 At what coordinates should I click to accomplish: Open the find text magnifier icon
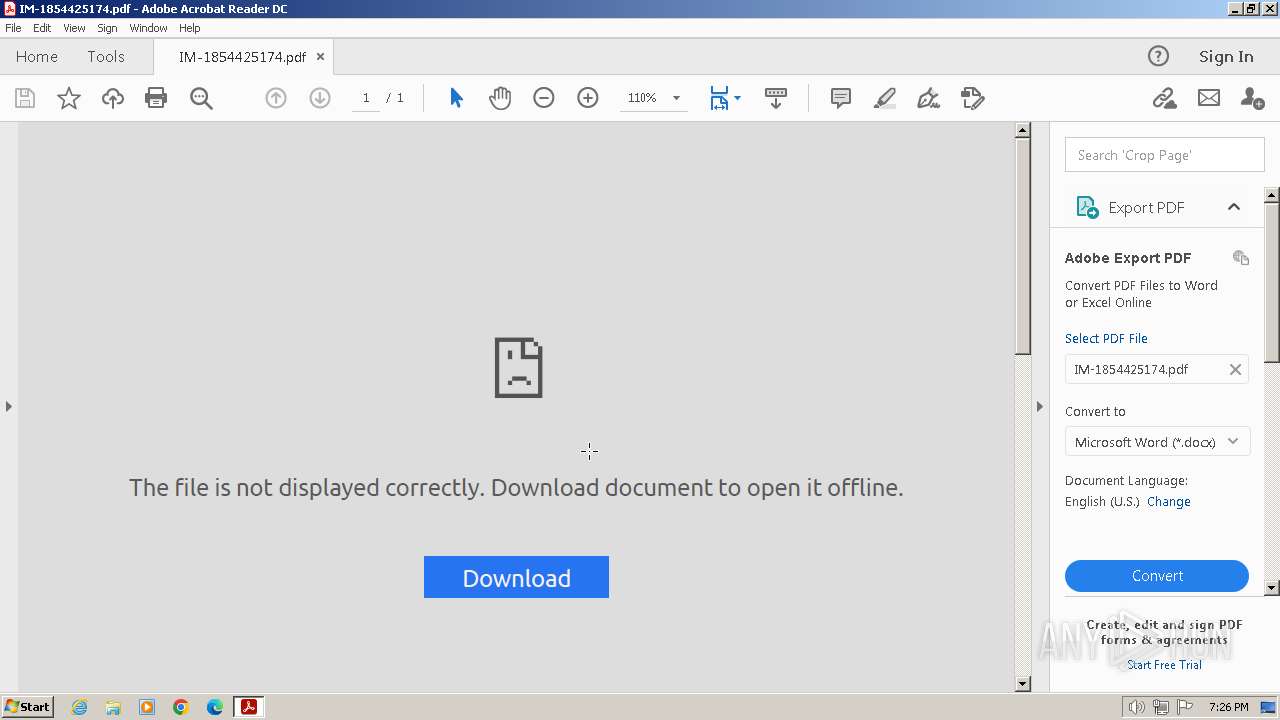point(201,98)
